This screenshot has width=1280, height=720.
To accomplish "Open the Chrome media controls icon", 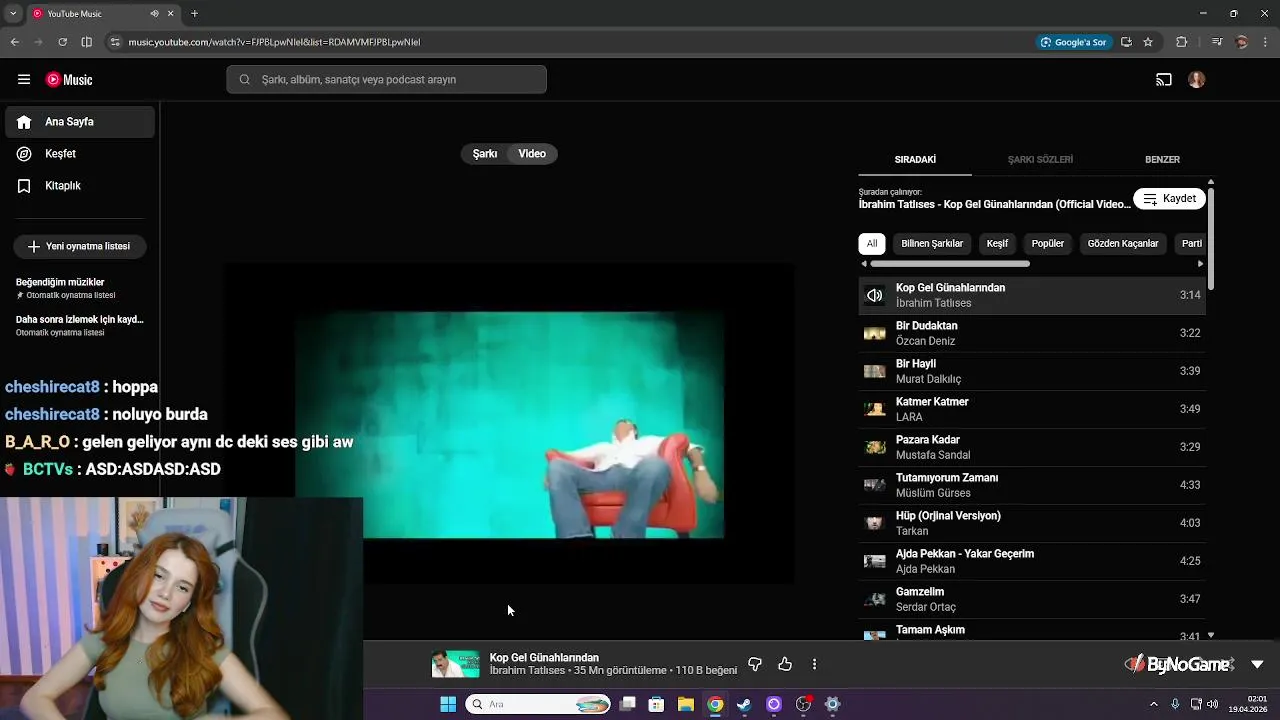I will pyautogui.click(x=1217, y=42).
